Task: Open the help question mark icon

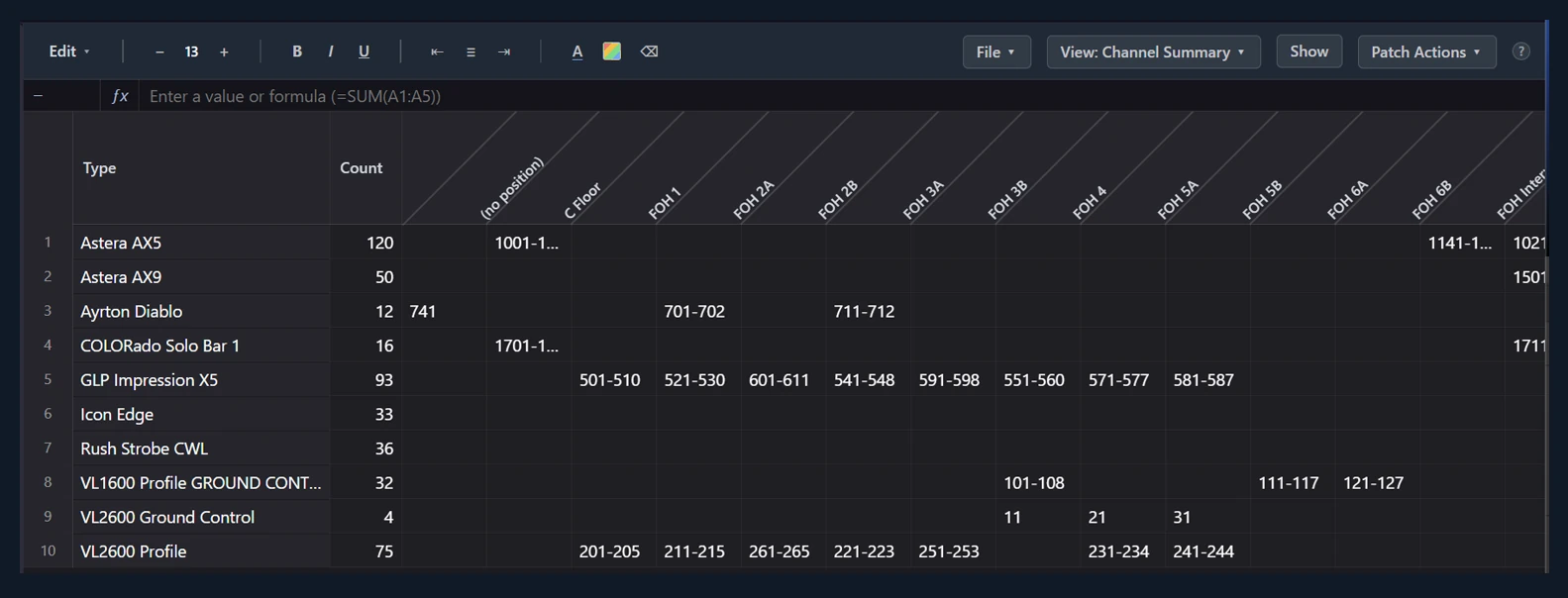Action: pyautogui.click(x=1521, y=51)
